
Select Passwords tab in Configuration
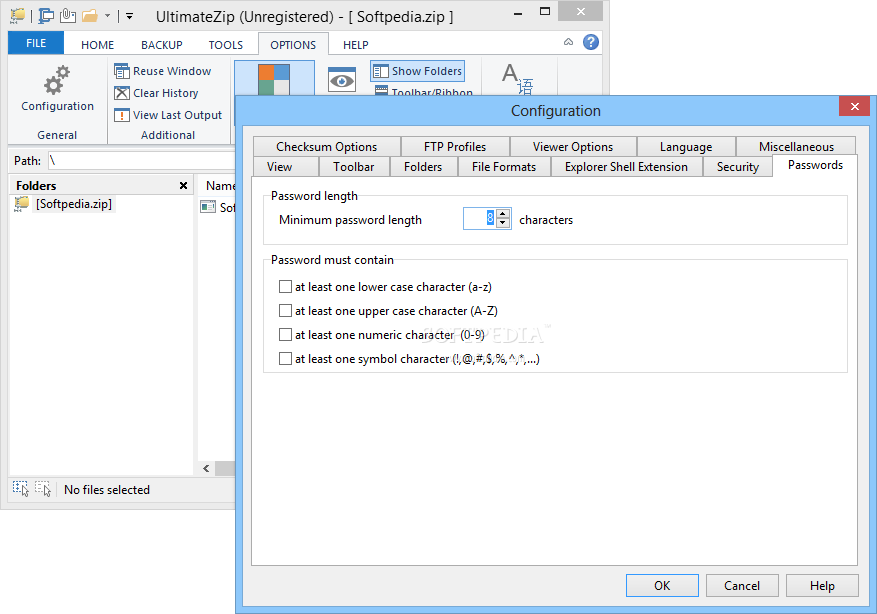(815, 165)
